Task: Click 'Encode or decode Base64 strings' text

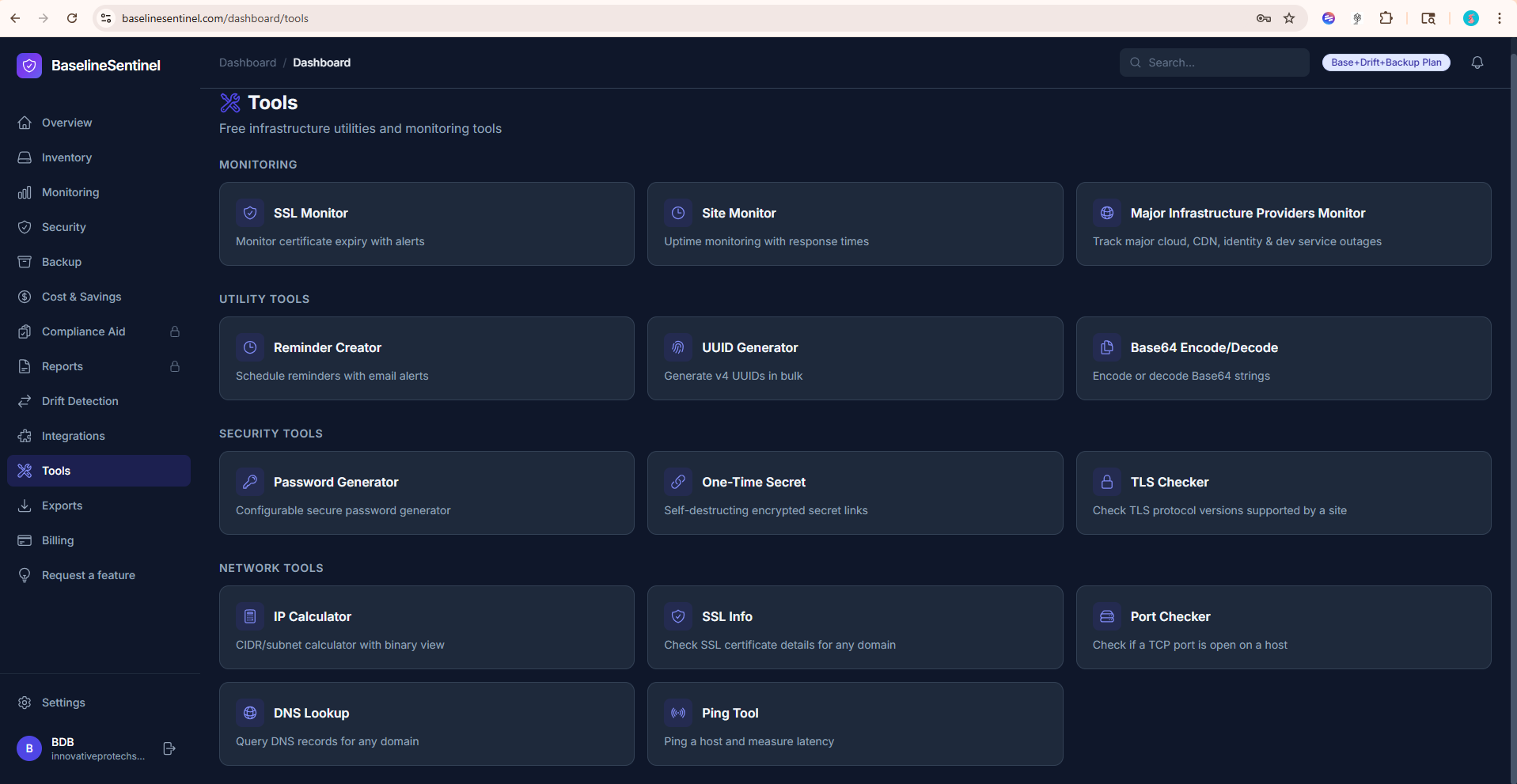Action: 1181,376
